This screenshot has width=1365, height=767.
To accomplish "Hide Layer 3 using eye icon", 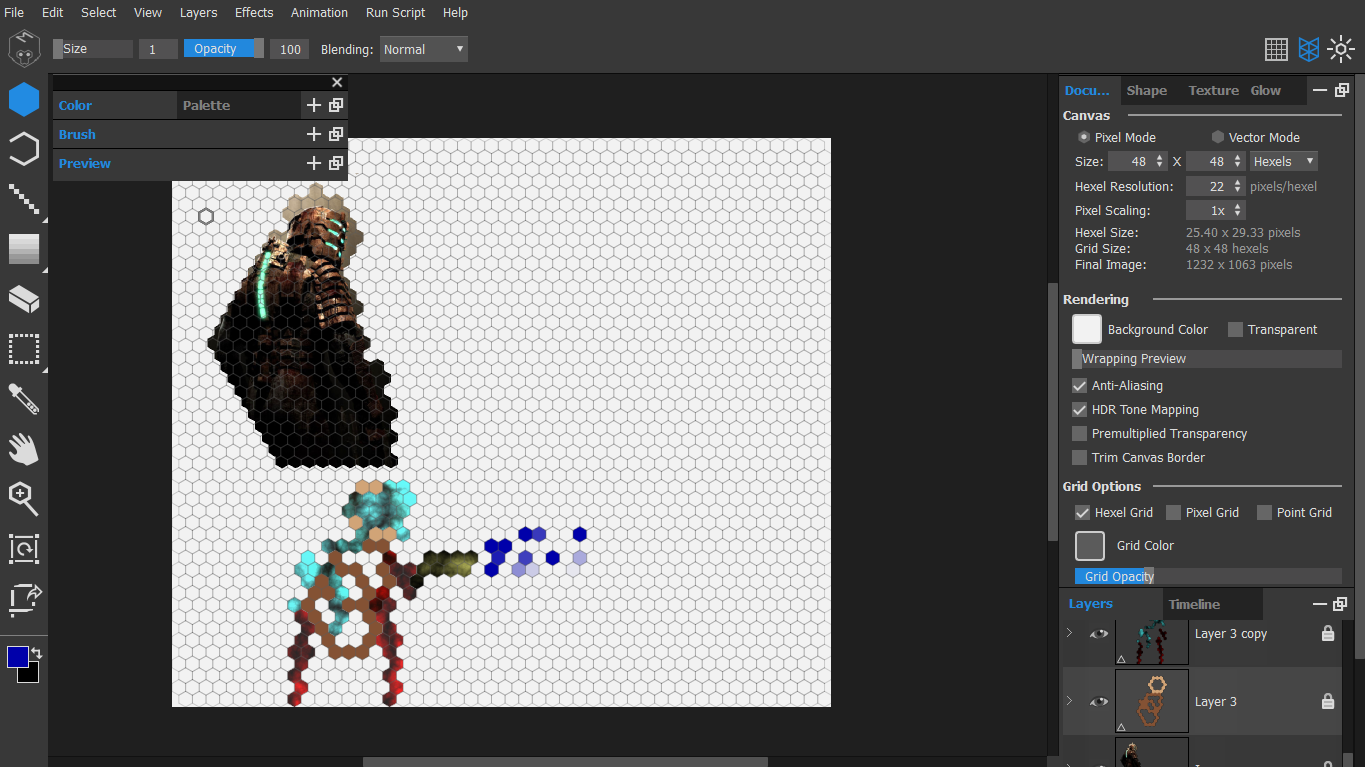I will tap(1099, 702).
